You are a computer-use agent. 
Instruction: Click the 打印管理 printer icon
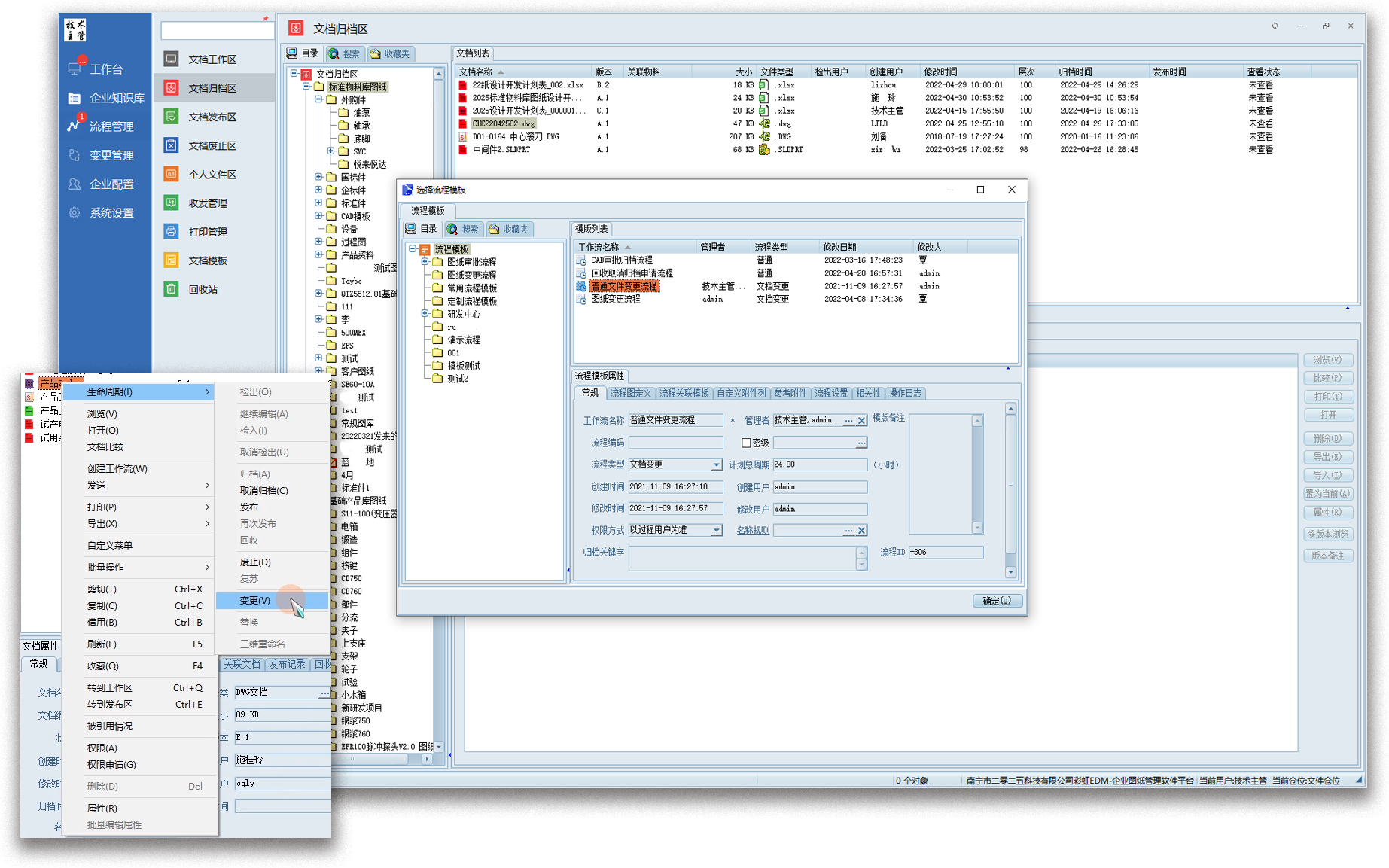(x=172, y=232)
